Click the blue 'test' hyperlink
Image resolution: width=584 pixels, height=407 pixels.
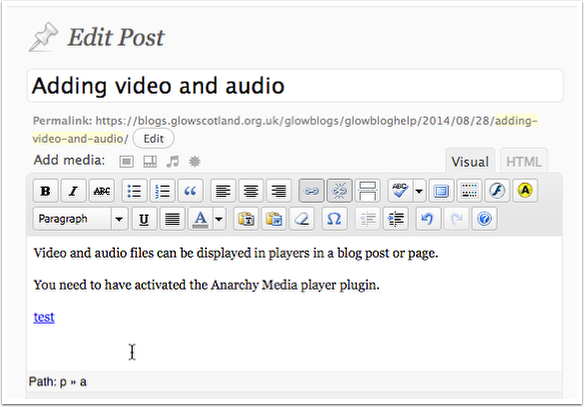point(44,317)
